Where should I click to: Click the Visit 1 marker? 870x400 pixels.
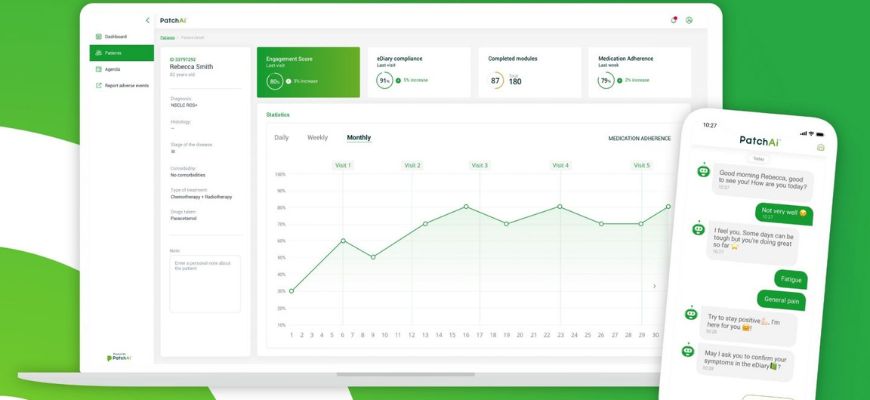(x=343, y=165)
